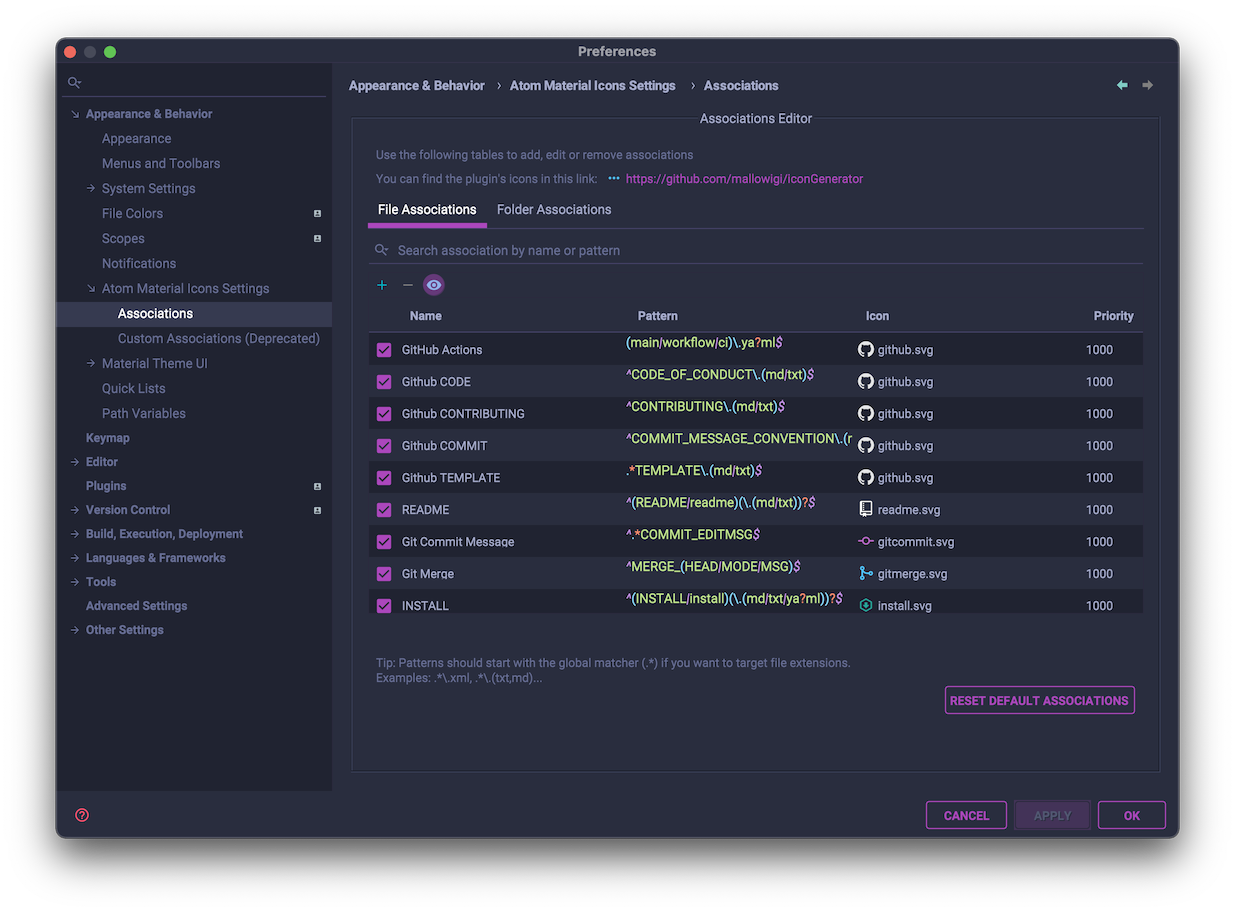This screenshot has height=912, width=1235.
Task: Click the install.svg icon in the INSTALL row
Action: [865, 605]
